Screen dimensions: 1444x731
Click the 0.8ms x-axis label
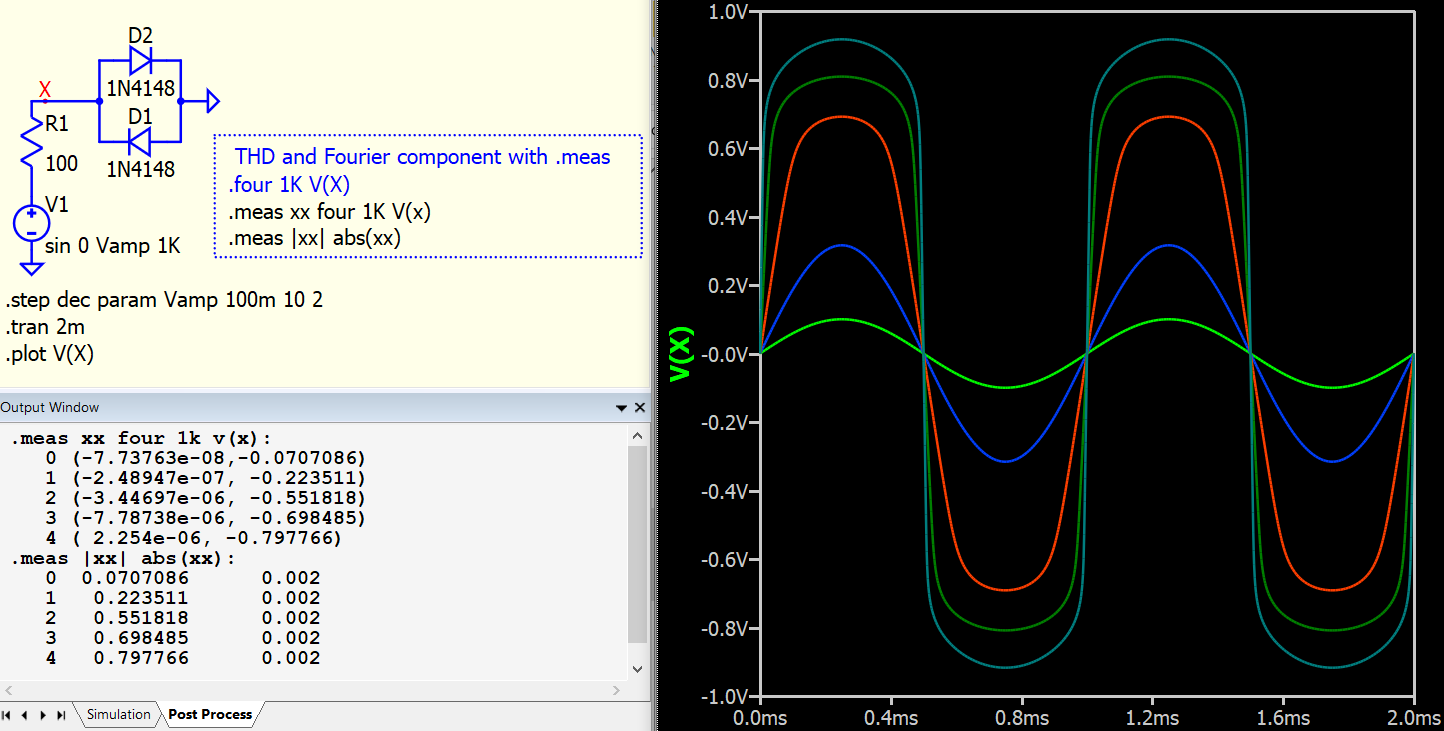pos(1022,718)
